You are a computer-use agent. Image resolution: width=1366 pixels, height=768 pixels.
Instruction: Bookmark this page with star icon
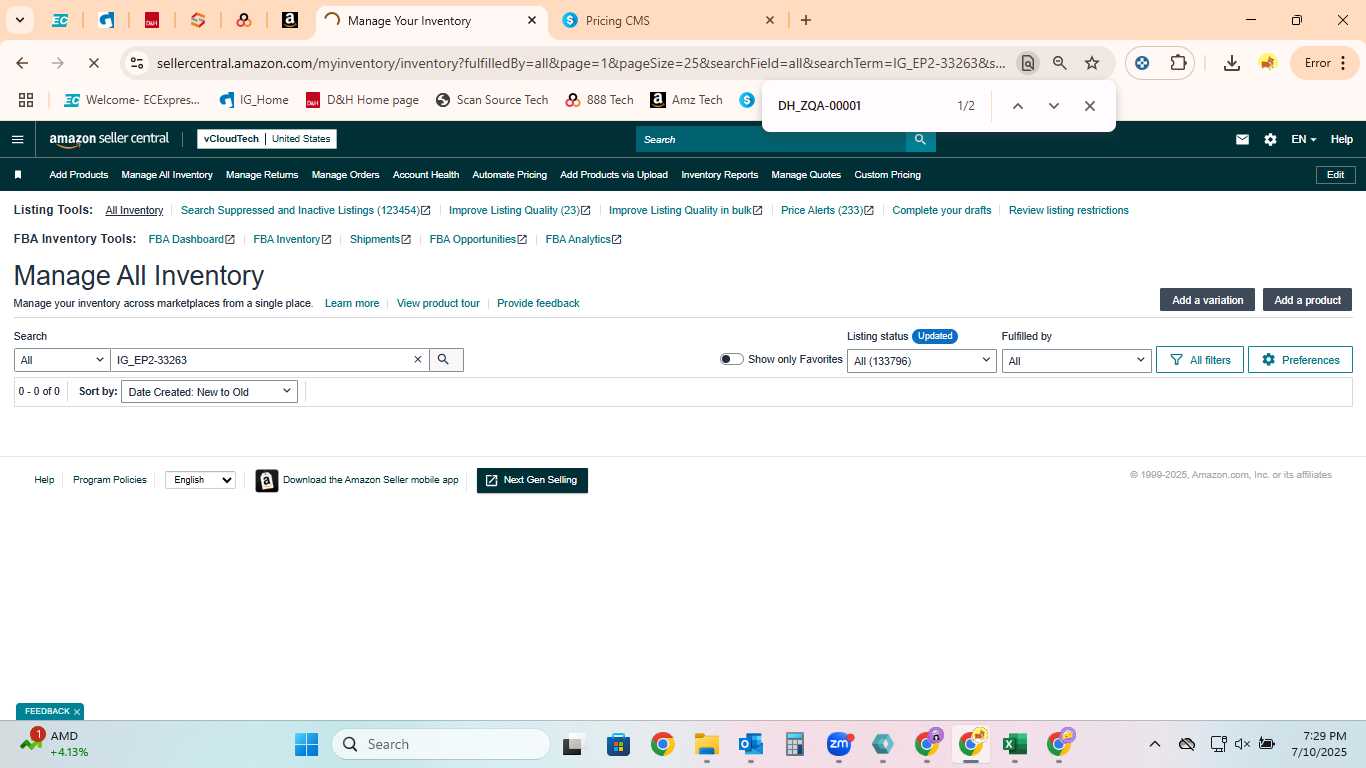[1092, 63]
